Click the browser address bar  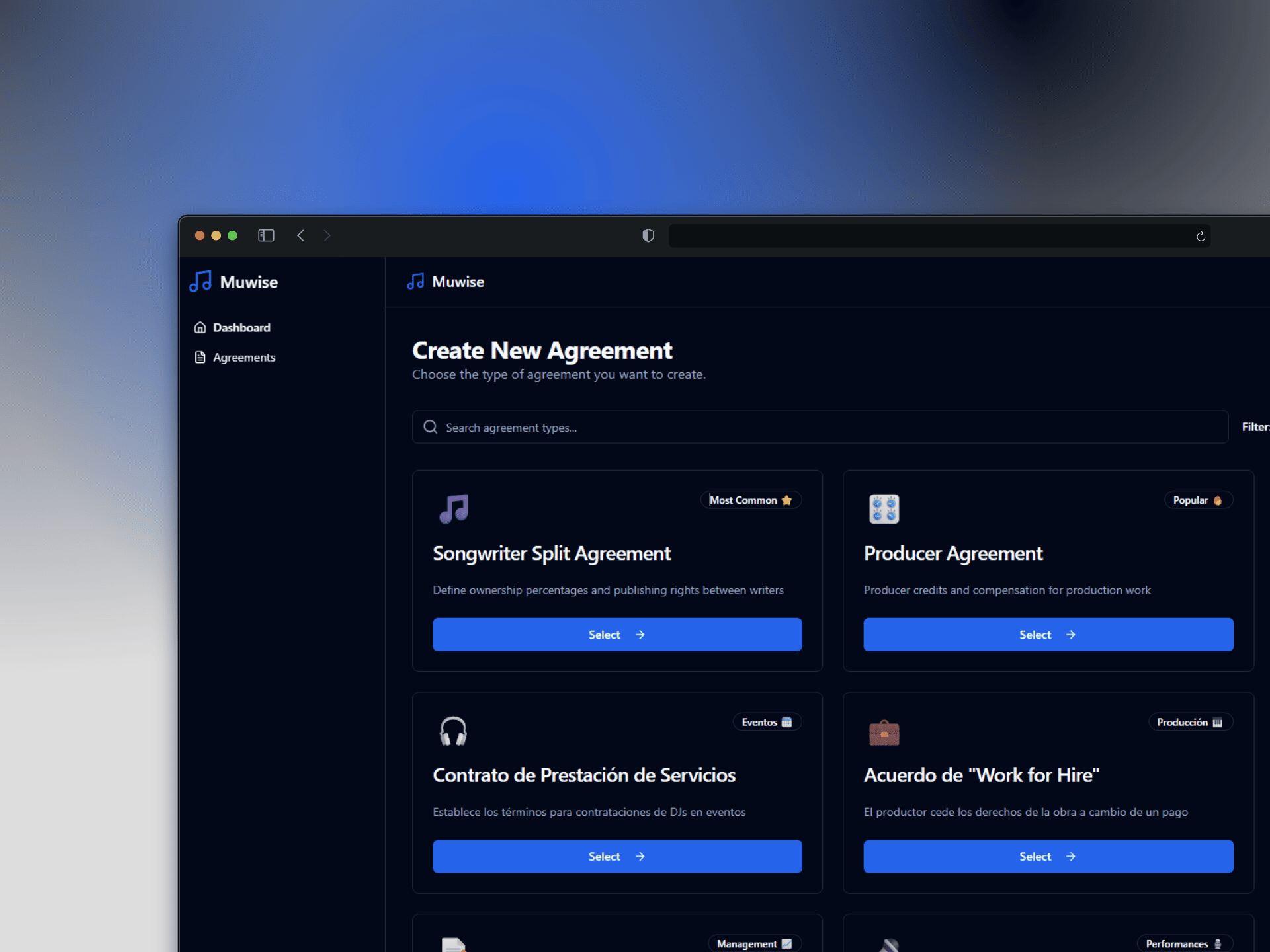coord(939,236)
